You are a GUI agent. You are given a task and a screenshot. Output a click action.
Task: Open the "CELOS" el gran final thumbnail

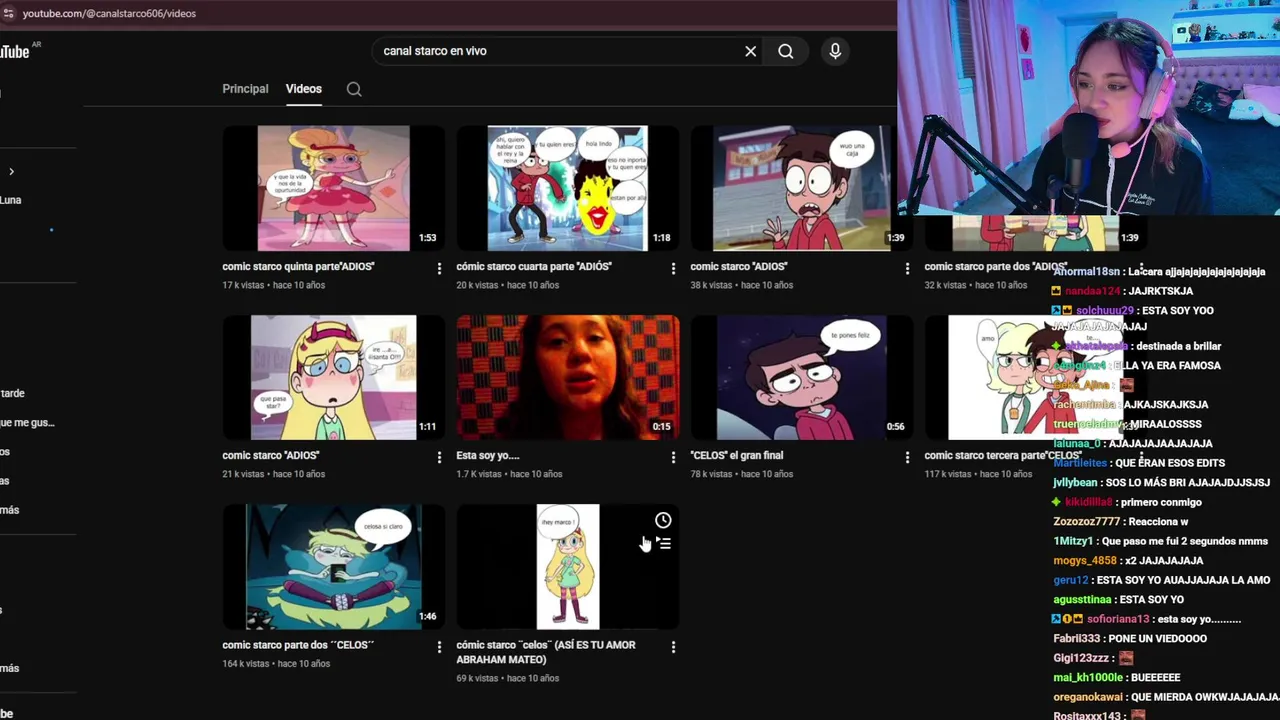pyautogui.click(x=801, y=377)
